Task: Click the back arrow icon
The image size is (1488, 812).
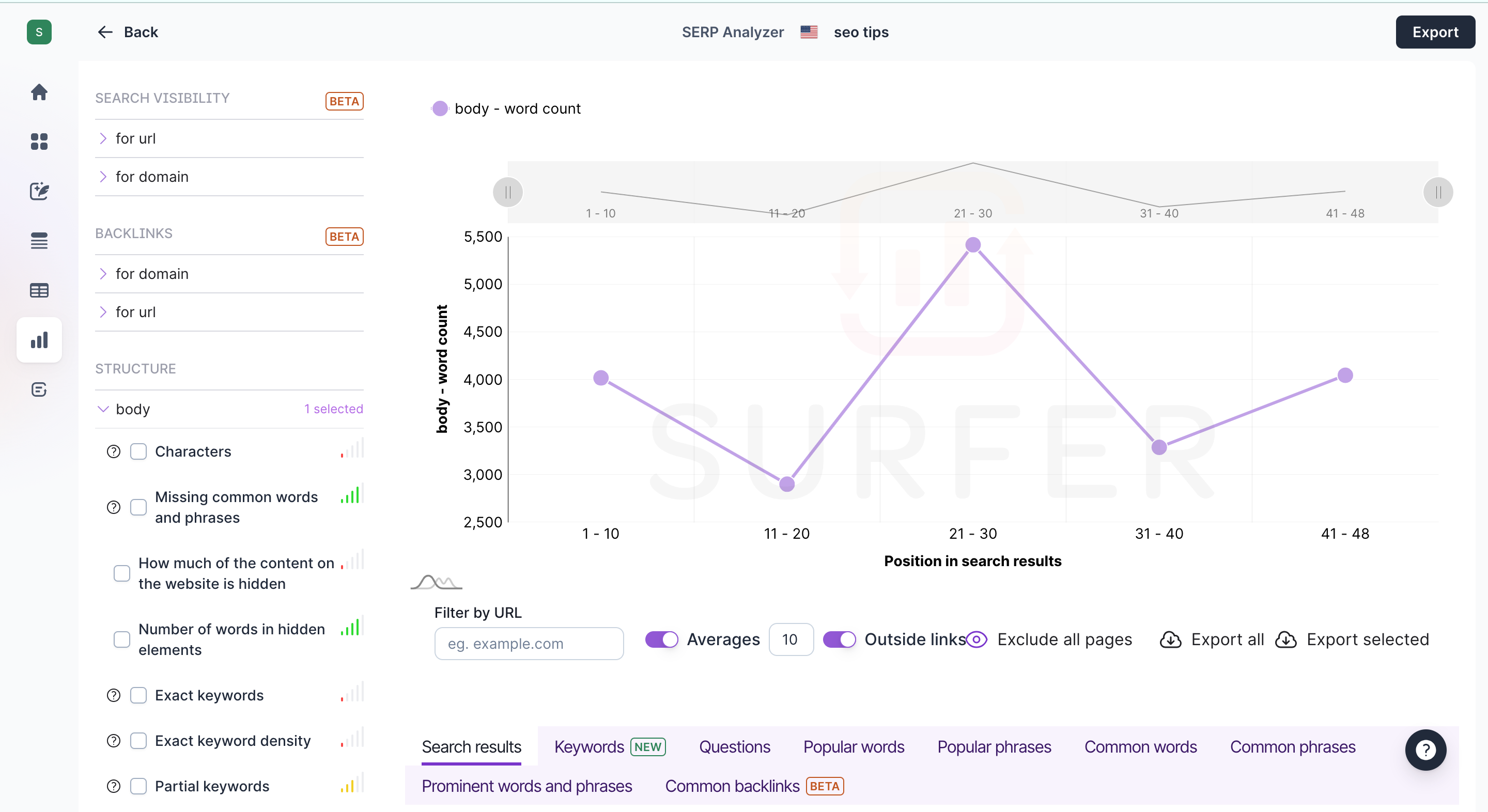Action: click(104, 32)
